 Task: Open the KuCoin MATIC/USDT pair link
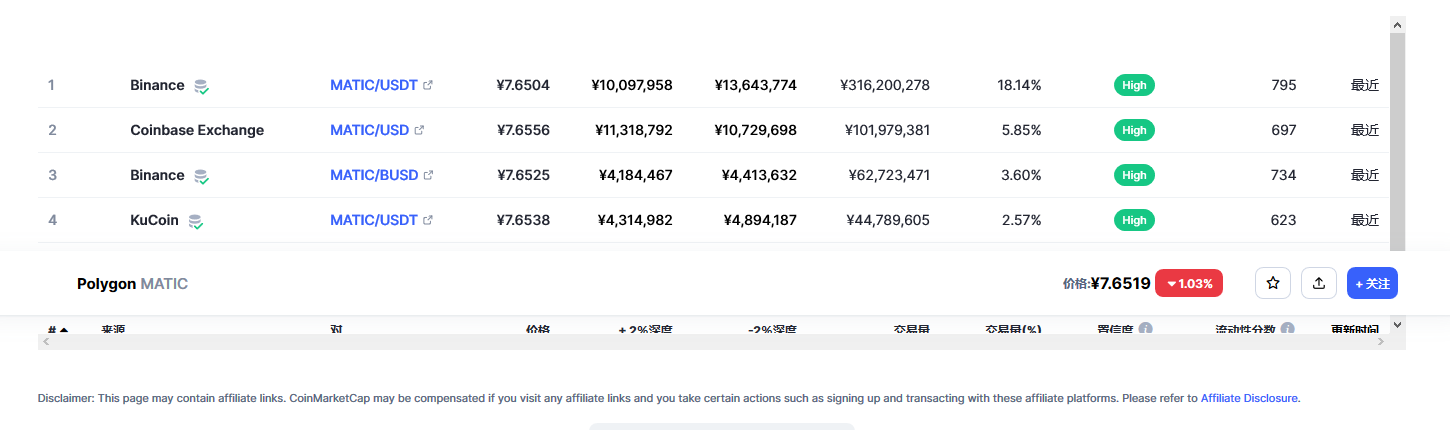pyautogui.click(x=373, y=220)
